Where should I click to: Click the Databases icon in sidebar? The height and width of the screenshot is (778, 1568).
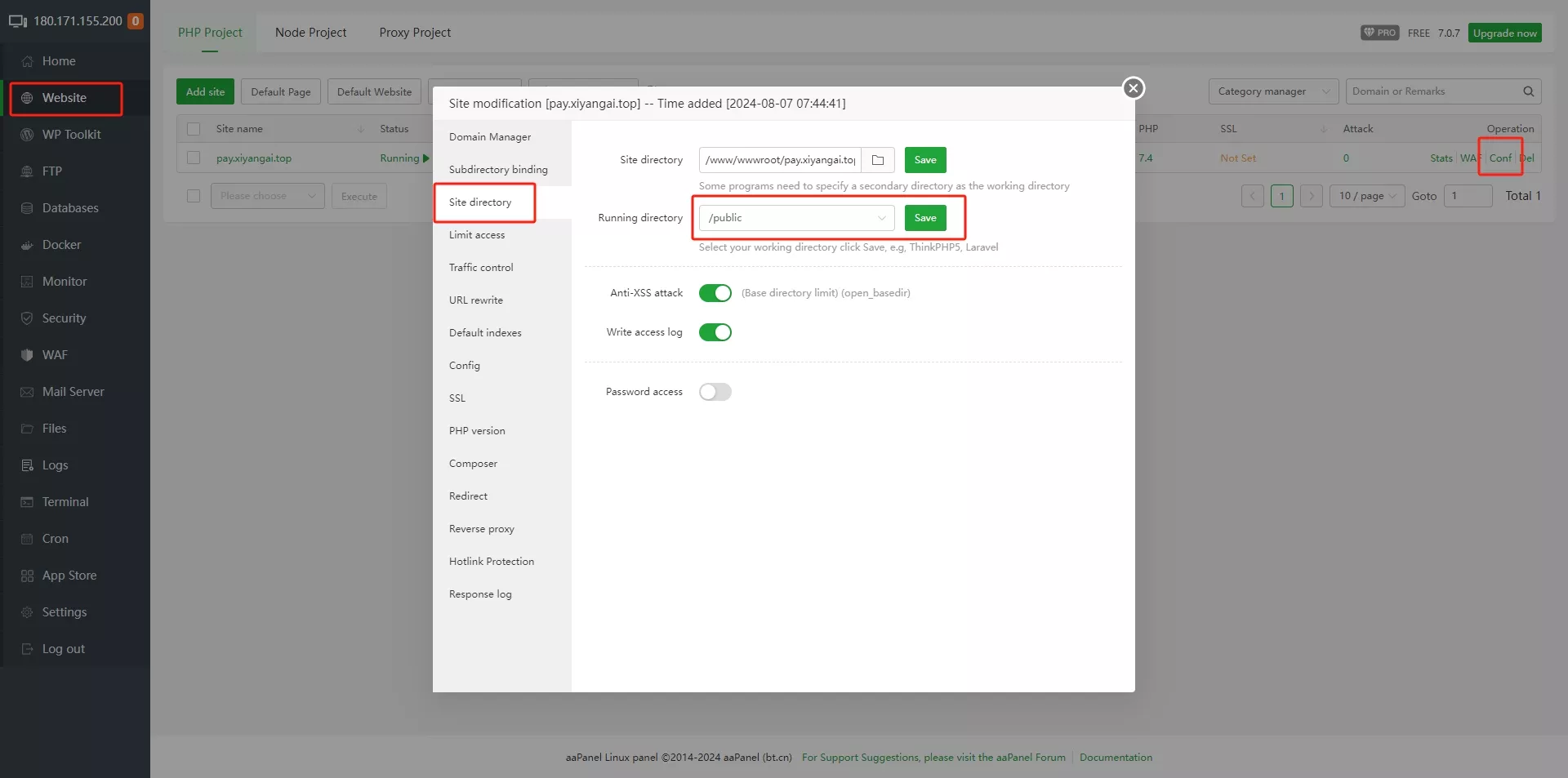click(27, 208)
